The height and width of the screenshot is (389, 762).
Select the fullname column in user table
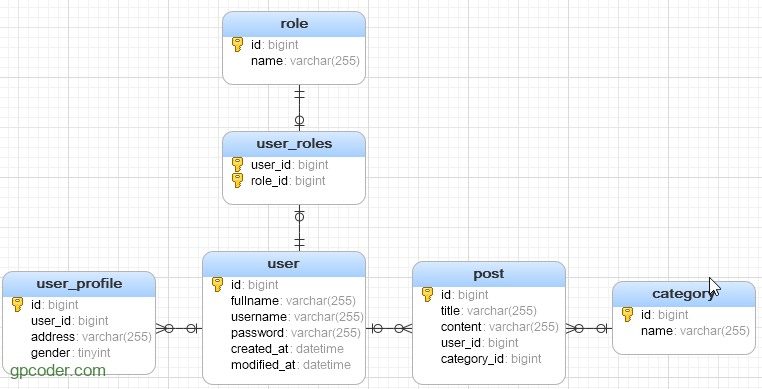(x=293, y=301)
